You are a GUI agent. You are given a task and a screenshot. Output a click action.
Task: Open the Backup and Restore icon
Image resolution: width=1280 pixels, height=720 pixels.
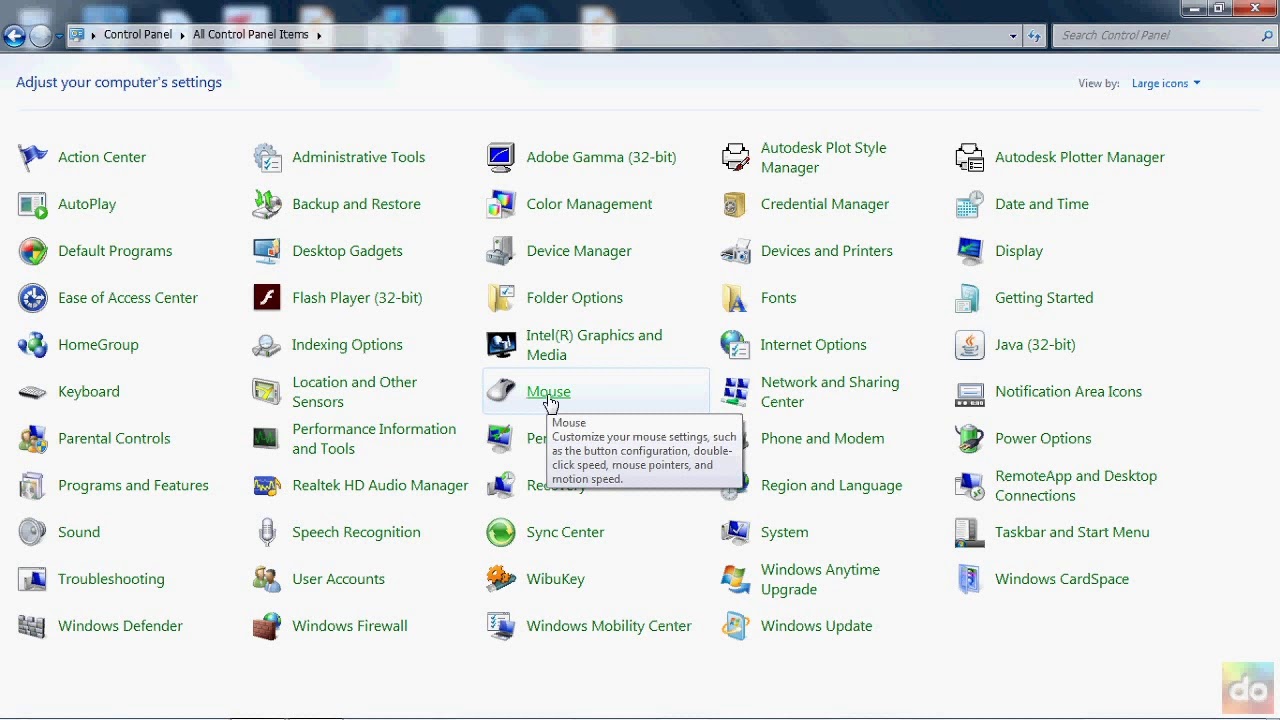267,204
